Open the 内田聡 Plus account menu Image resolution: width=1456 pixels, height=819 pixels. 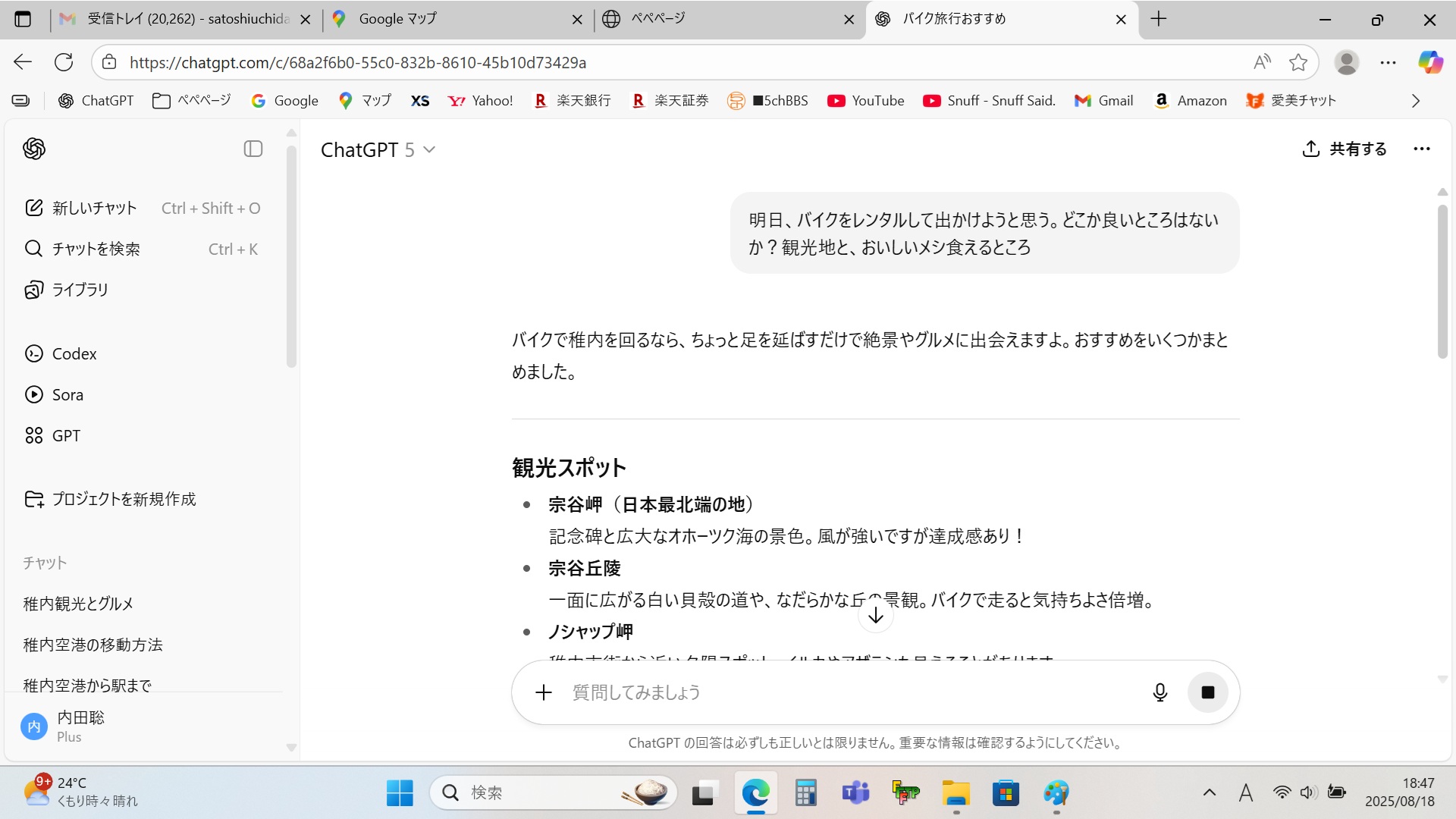tap(143, 726)
